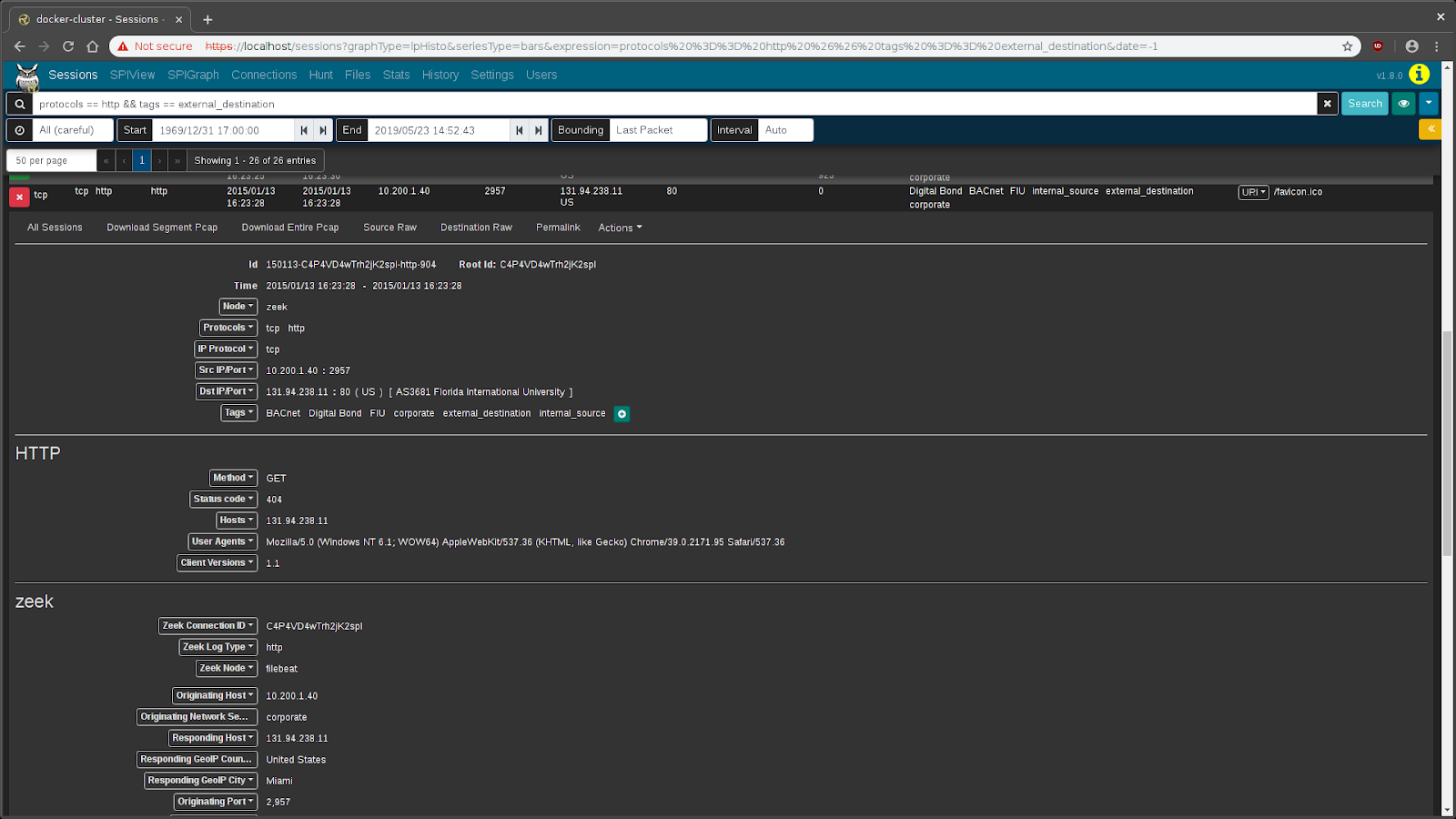Click the first-page « pagination icon

point(106,159)
